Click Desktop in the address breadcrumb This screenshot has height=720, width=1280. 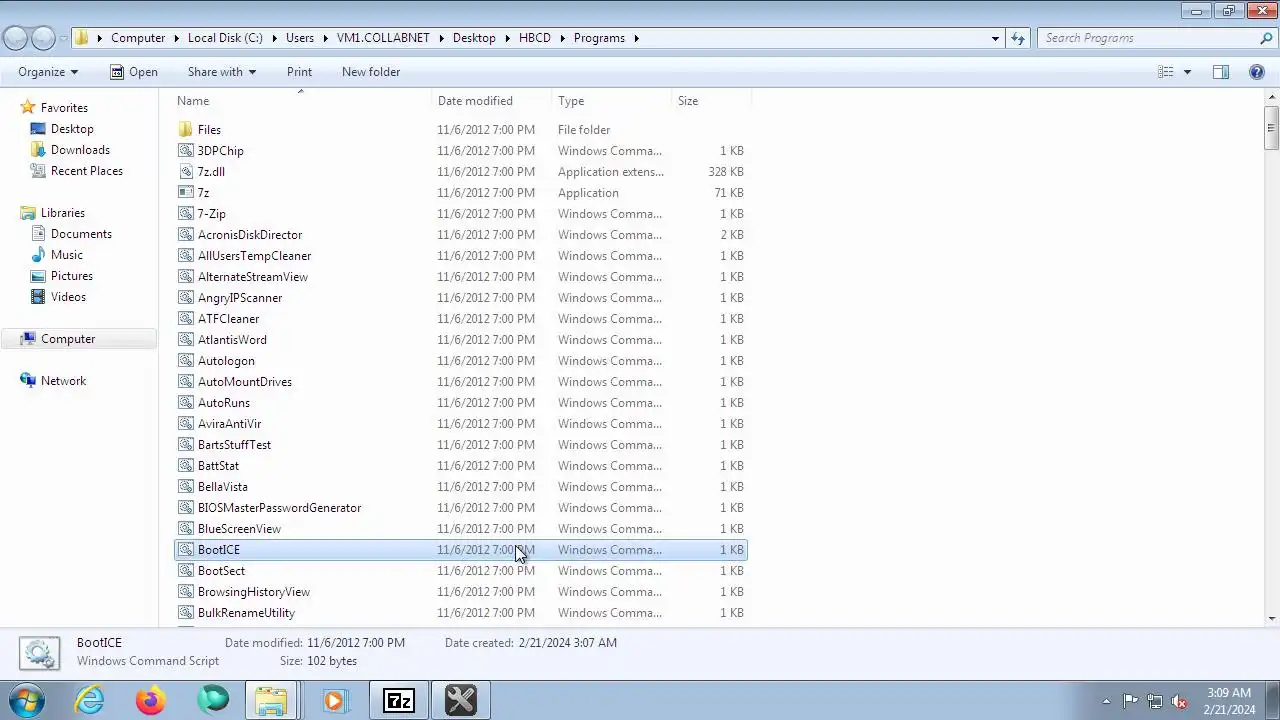pyautogui.click(x=474, y=38)
